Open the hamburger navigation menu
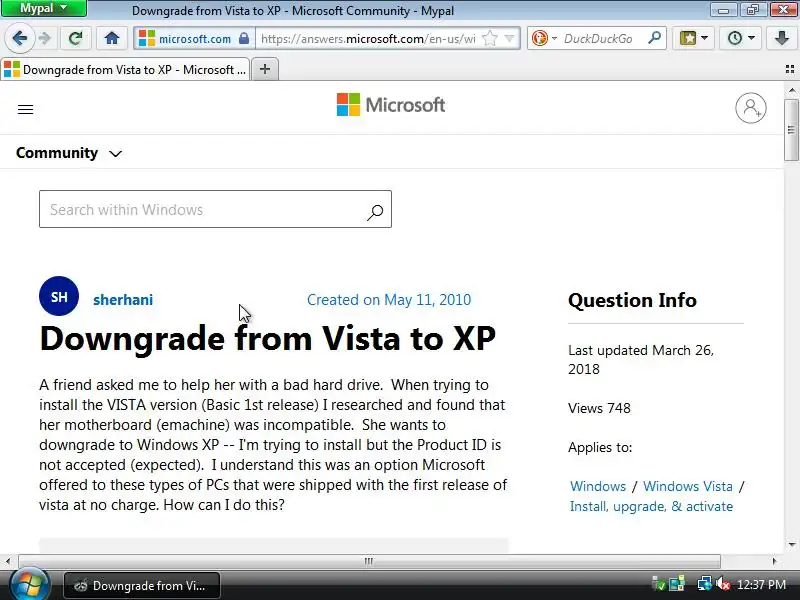Screen dimensions: 800x600 pyautogui.click(x=26, y=110)
